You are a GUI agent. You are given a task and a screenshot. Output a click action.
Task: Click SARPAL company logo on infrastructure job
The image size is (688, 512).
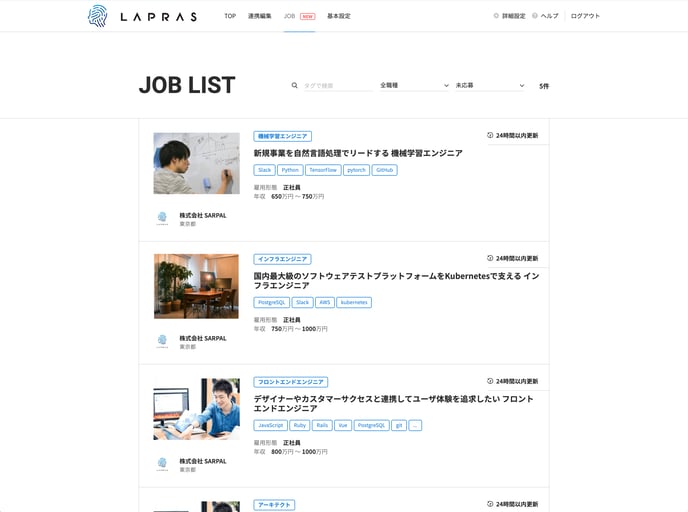point(162,341)
